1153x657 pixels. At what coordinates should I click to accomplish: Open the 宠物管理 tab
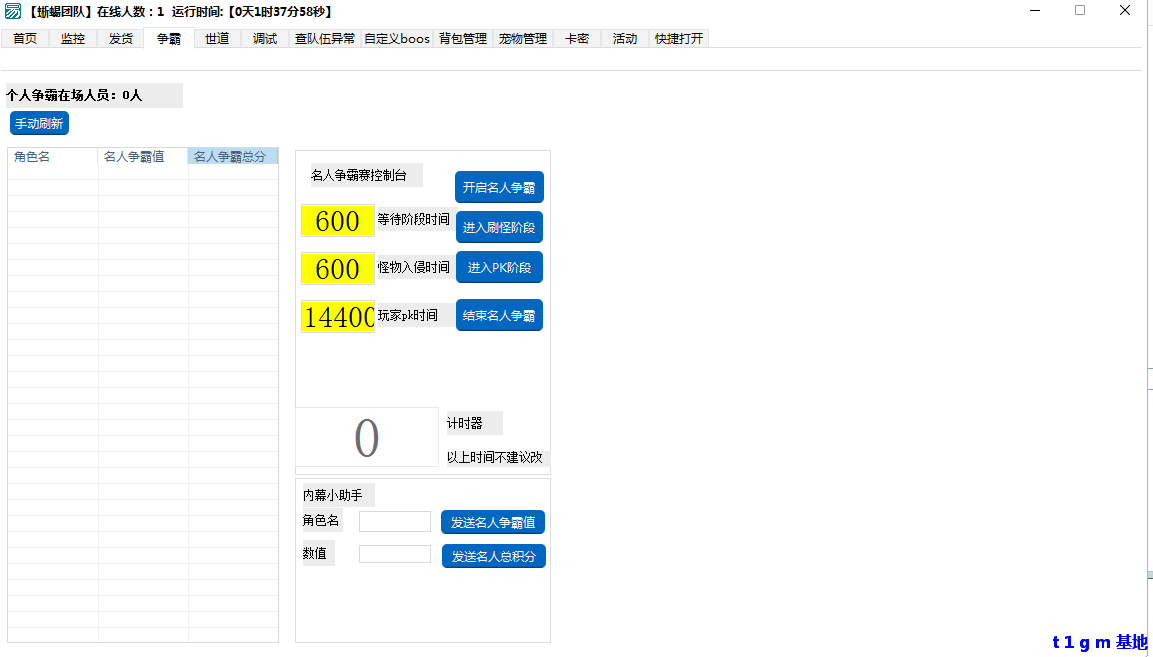coord(522,38)
